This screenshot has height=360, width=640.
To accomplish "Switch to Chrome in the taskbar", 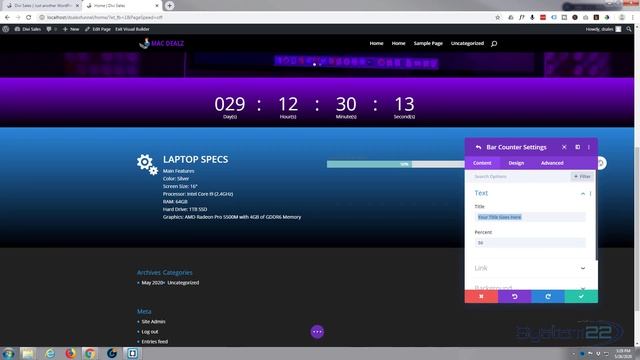I will click(x=90, y=353).
